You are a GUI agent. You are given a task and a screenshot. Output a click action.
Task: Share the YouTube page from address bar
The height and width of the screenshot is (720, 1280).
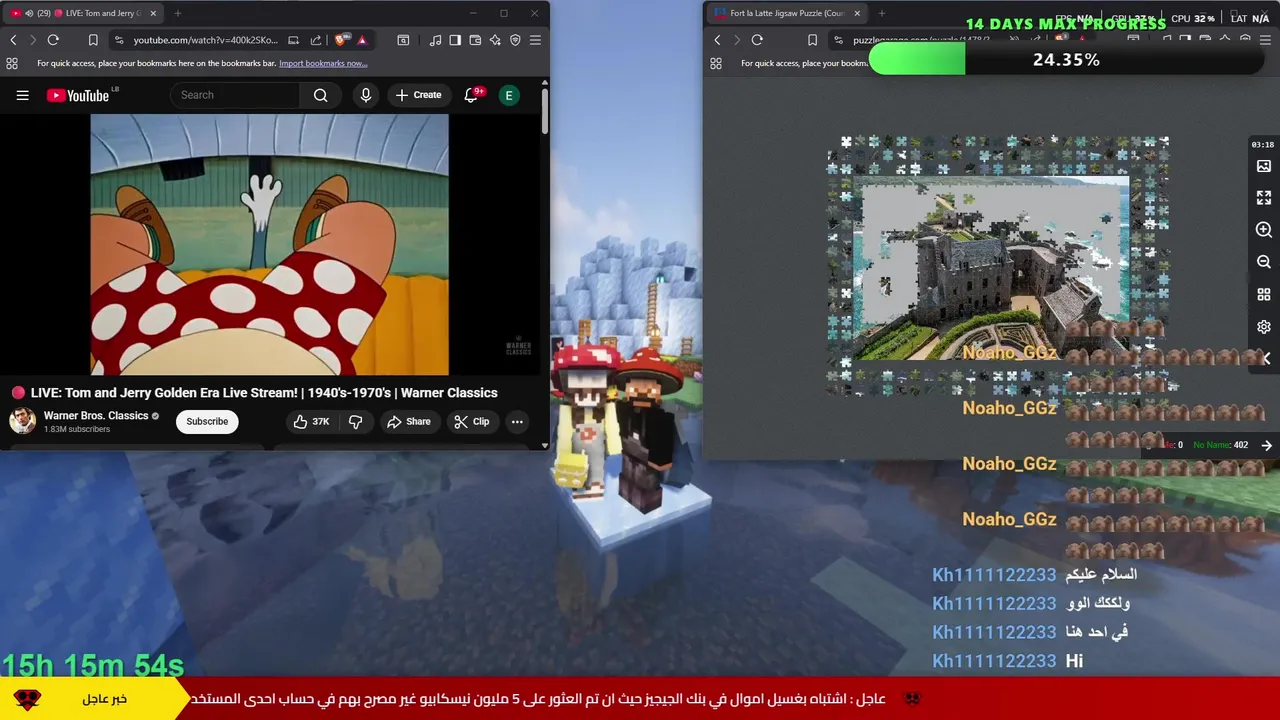(316, 40)
